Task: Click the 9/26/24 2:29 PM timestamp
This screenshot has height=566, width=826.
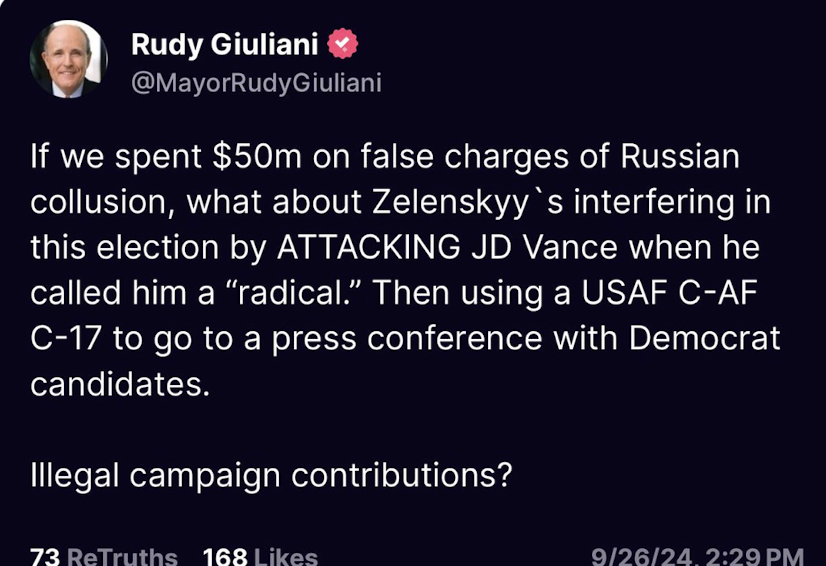Action: [697, 556]
